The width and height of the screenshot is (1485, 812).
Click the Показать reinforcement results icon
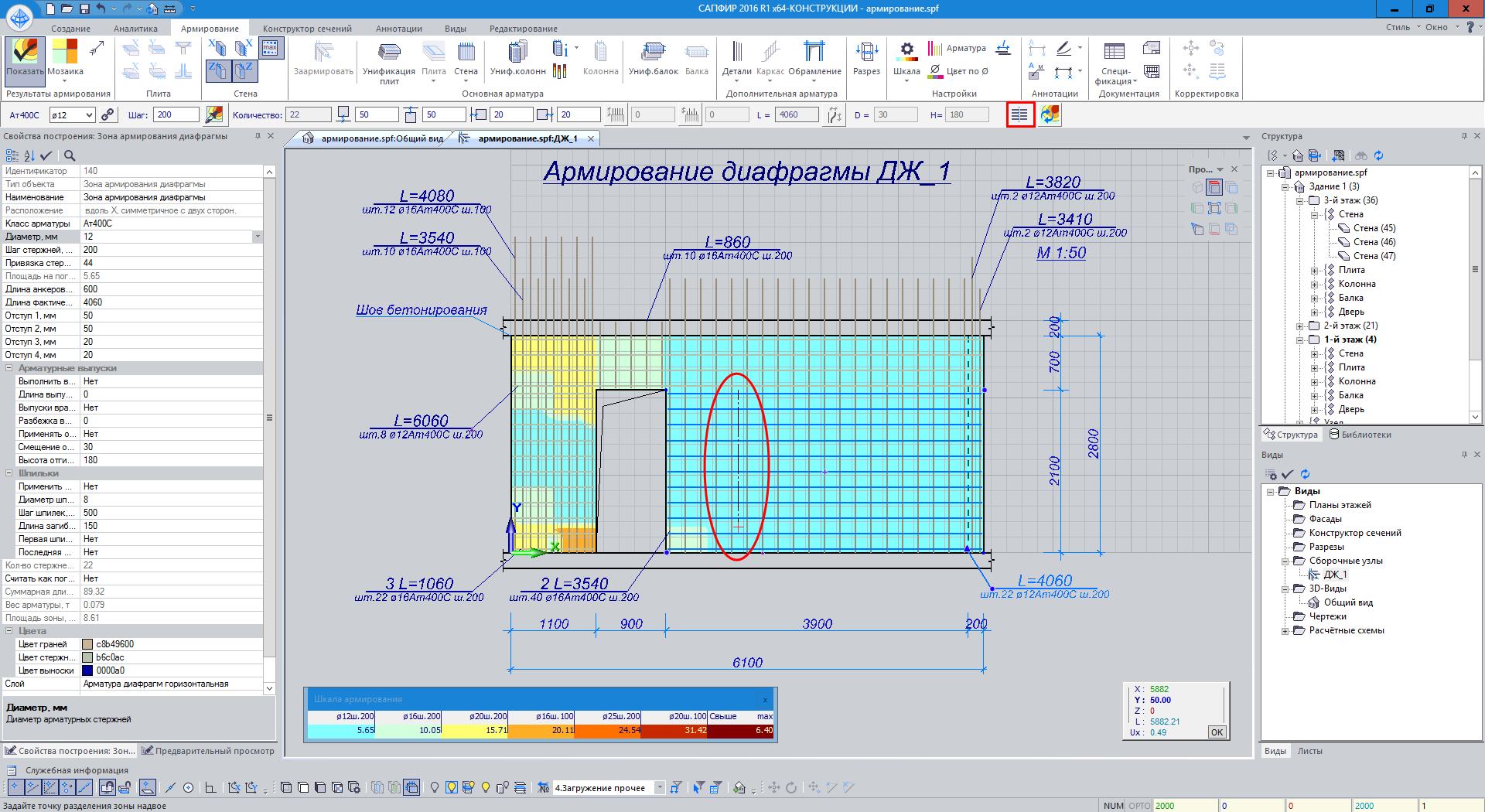(25, 58)
